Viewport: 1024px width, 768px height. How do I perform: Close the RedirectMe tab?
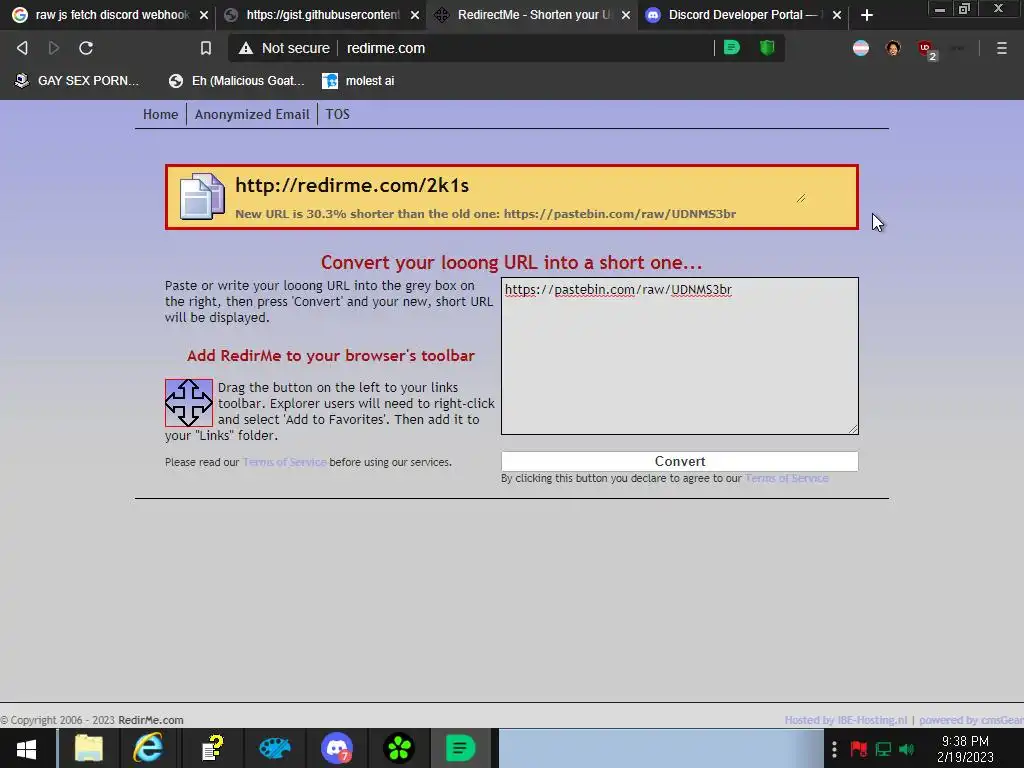(x=626, y=15)
